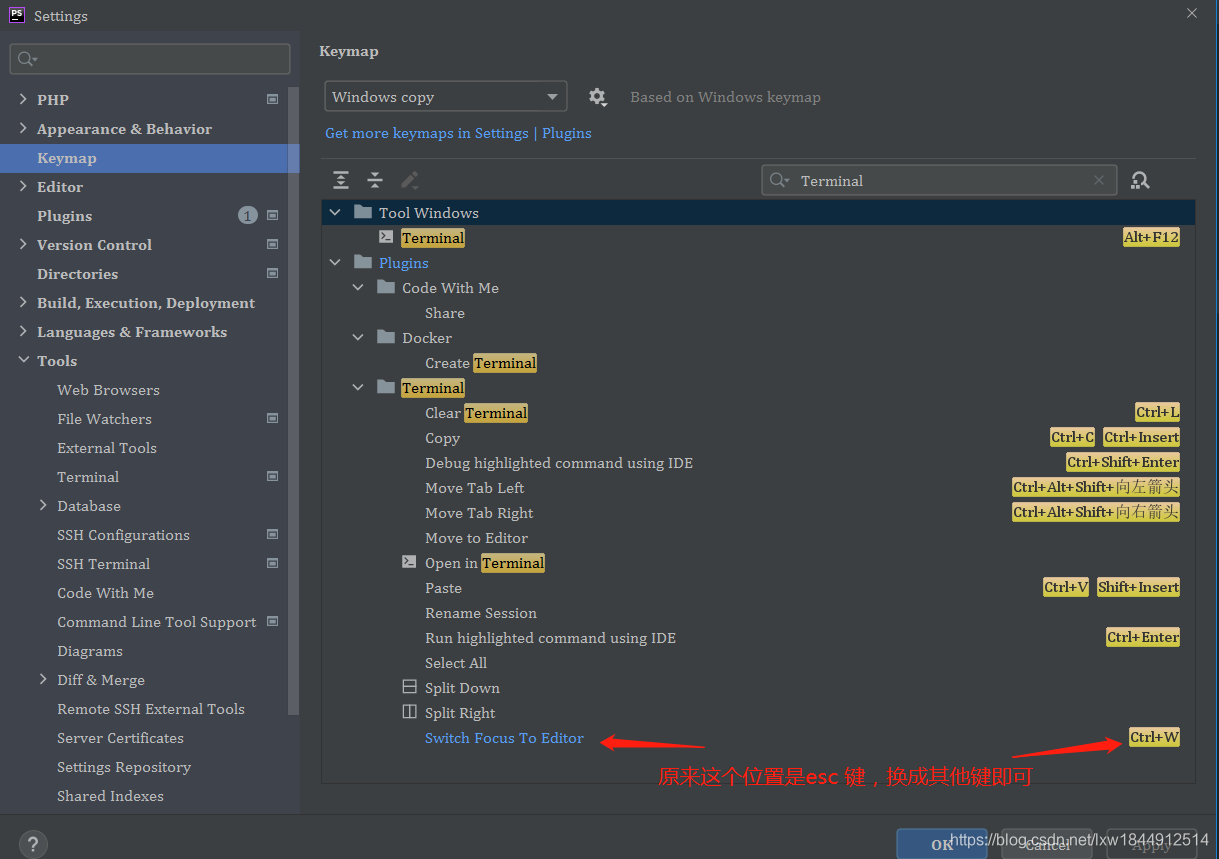Open the help question mark button
Viewport: 1219px width, 859px height.
click(32, 844)
